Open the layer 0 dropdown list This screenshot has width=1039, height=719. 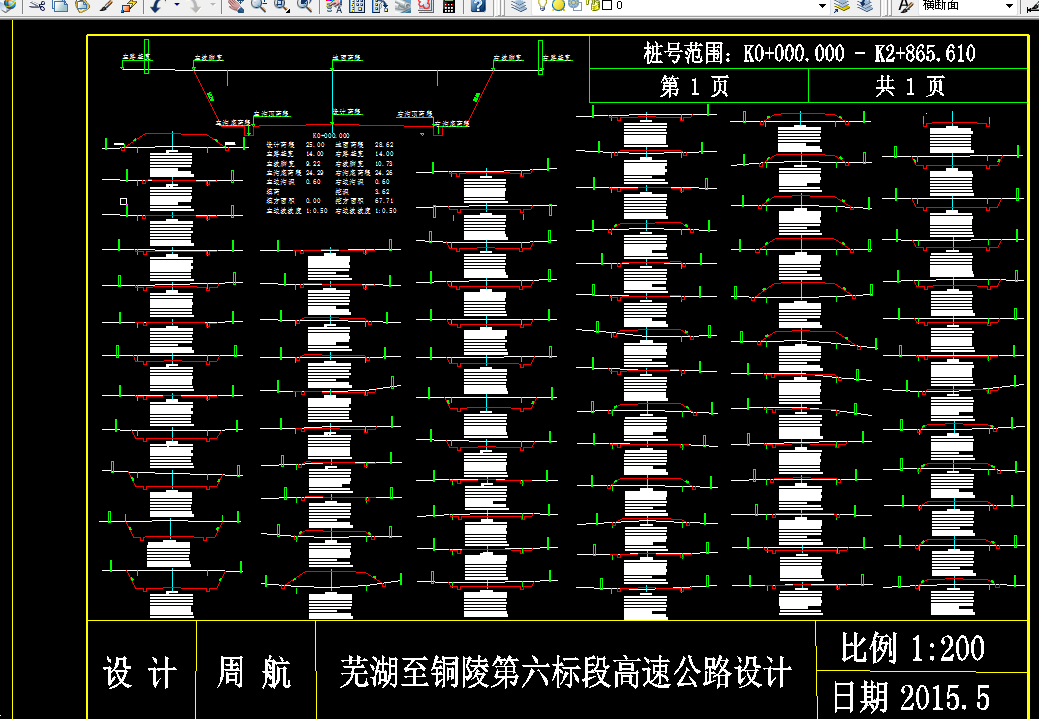point(822,8)
